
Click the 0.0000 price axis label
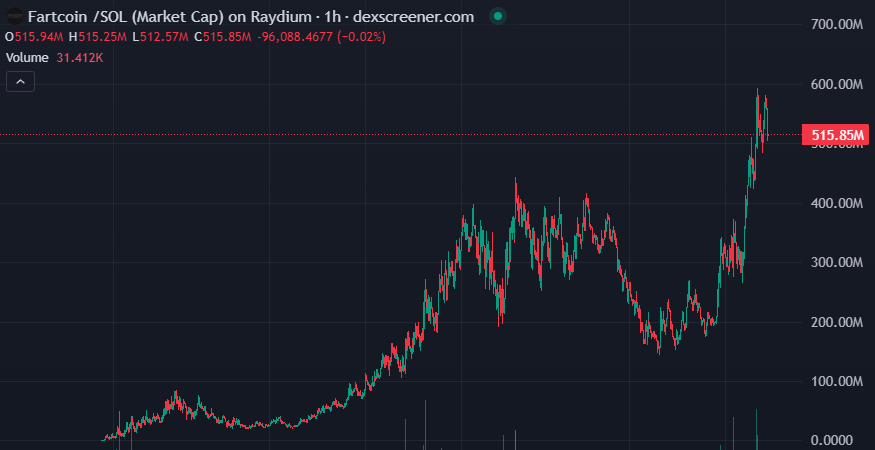pos(832,441)
